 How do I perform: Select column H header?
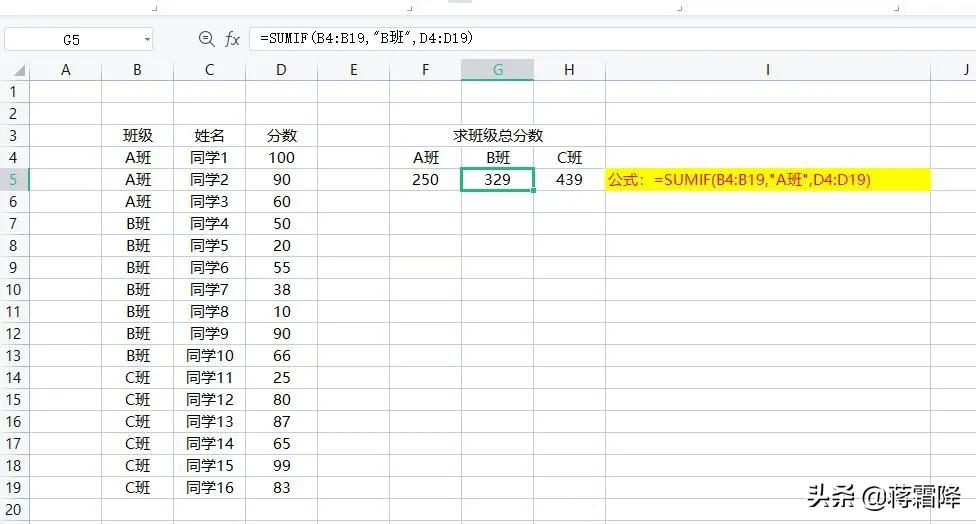[x=569, y=70]
